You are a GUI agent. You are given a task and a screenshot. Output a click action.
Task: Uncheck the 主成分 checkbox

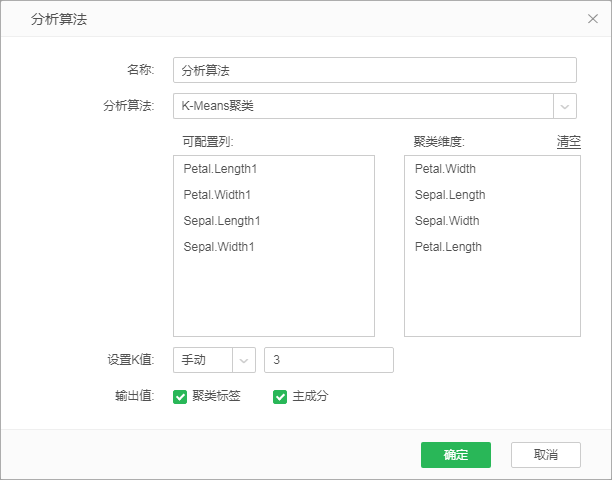(280, 397)
